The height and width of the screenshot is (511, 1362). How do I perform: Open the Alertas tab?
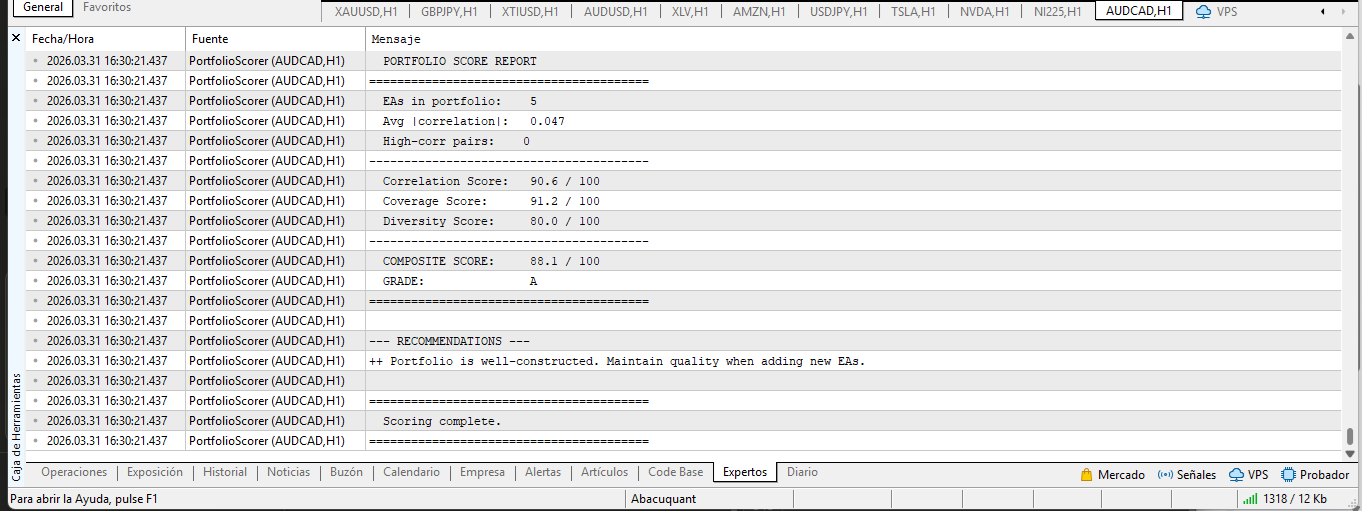click(543, 472)
